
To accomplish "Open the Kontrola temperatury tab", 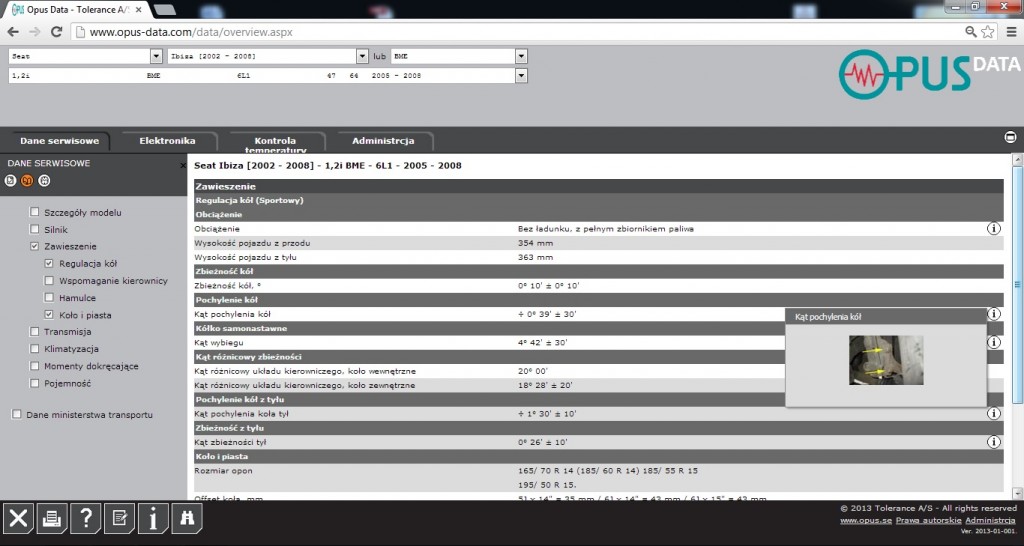I will click(x=275, y=142).
